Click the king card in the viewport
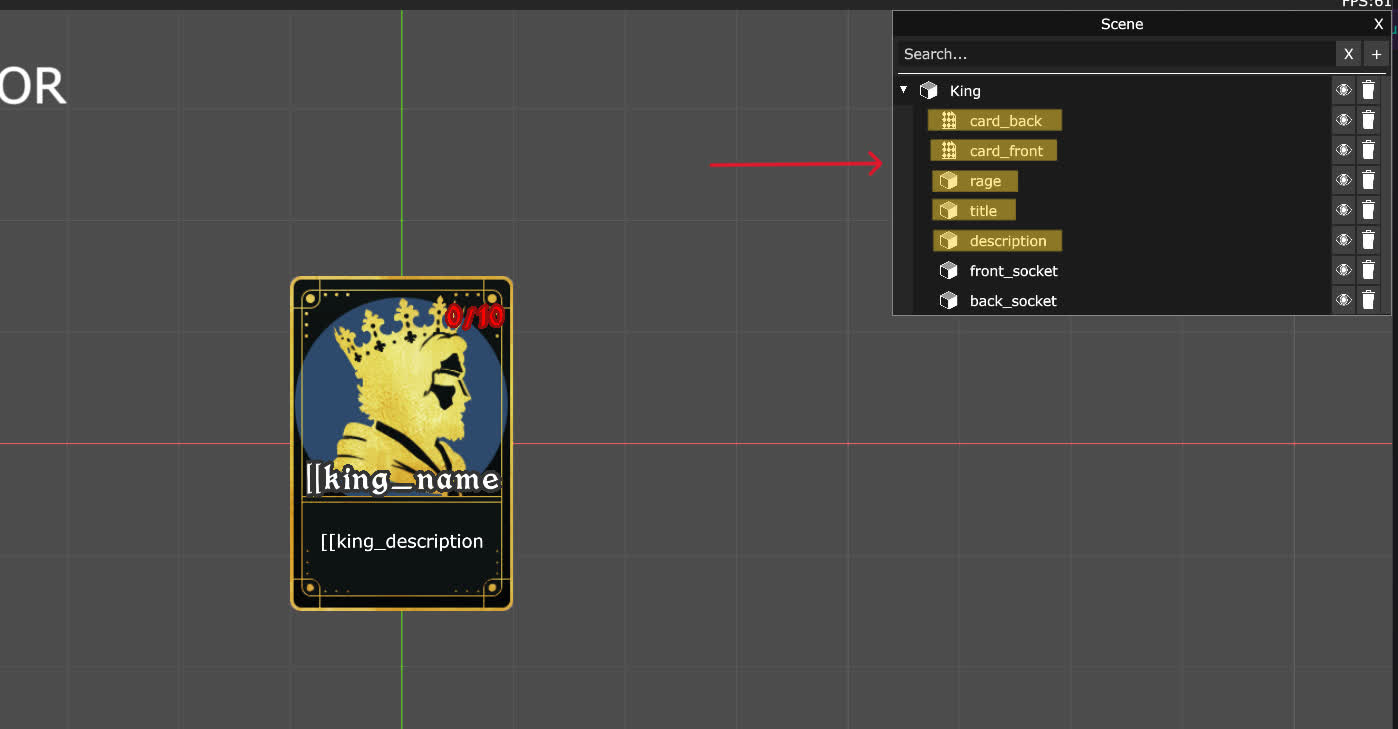This screenshot has height=729, width=1398. 401,443
